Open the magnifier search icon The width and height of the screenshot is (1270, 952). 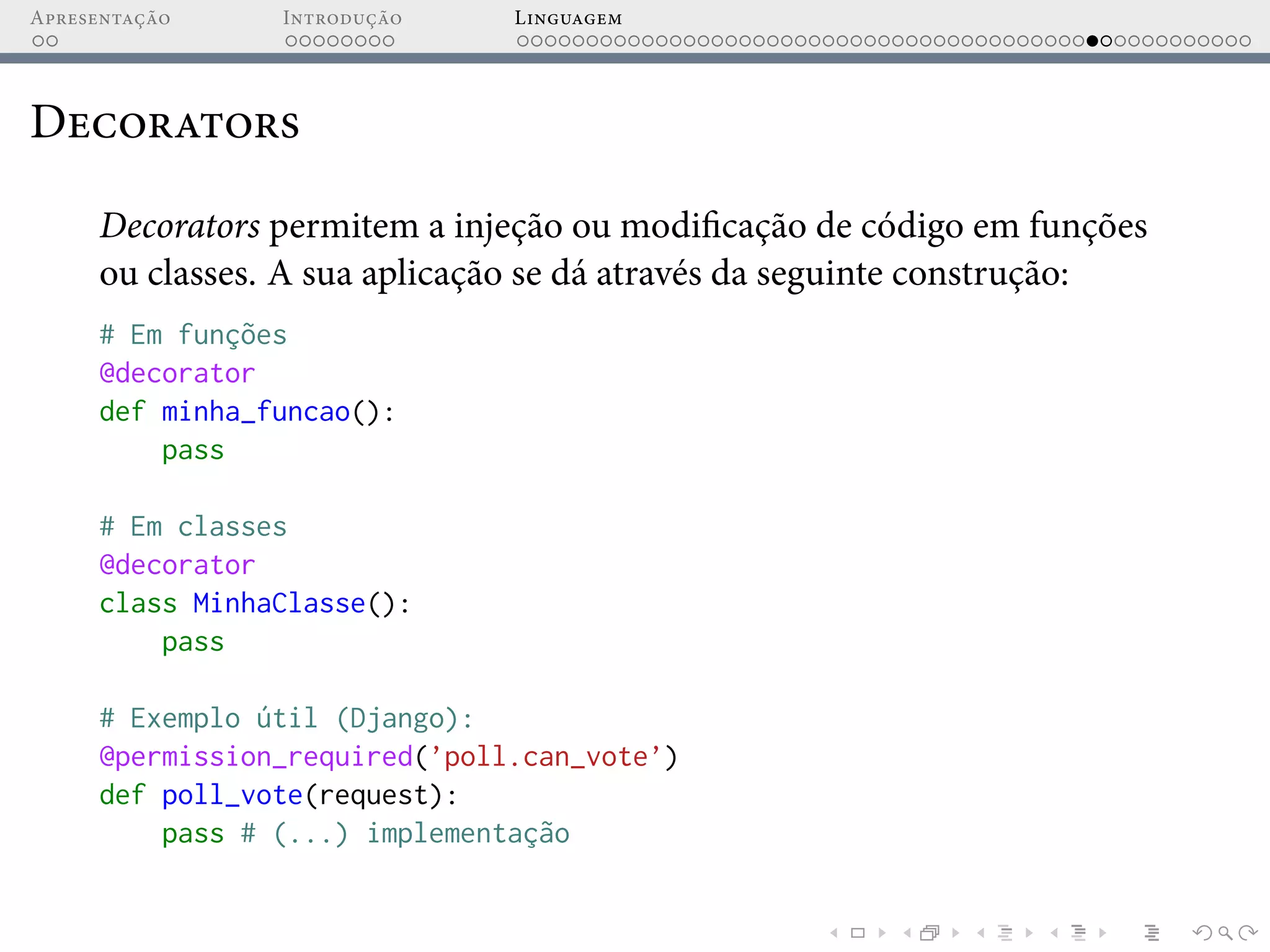coord(1225,932)
